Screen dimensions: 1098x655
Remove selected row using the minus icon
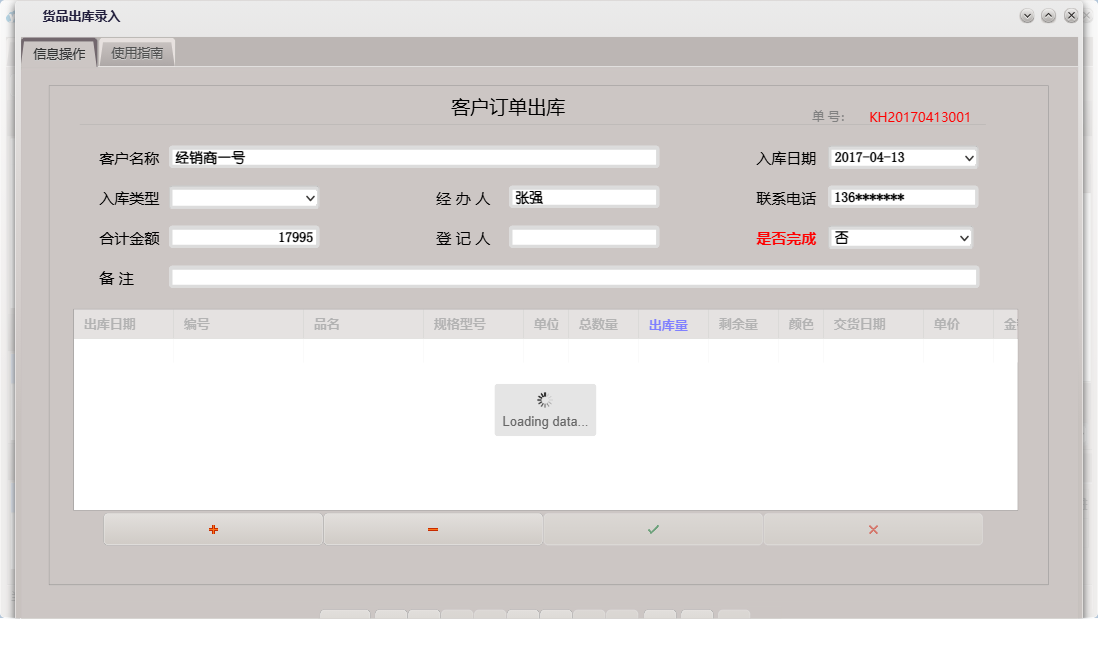tap(432, 529)
